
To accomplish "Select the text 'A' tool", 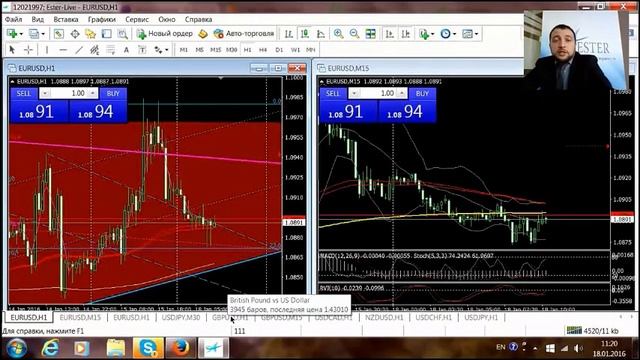I will (126, 50).
